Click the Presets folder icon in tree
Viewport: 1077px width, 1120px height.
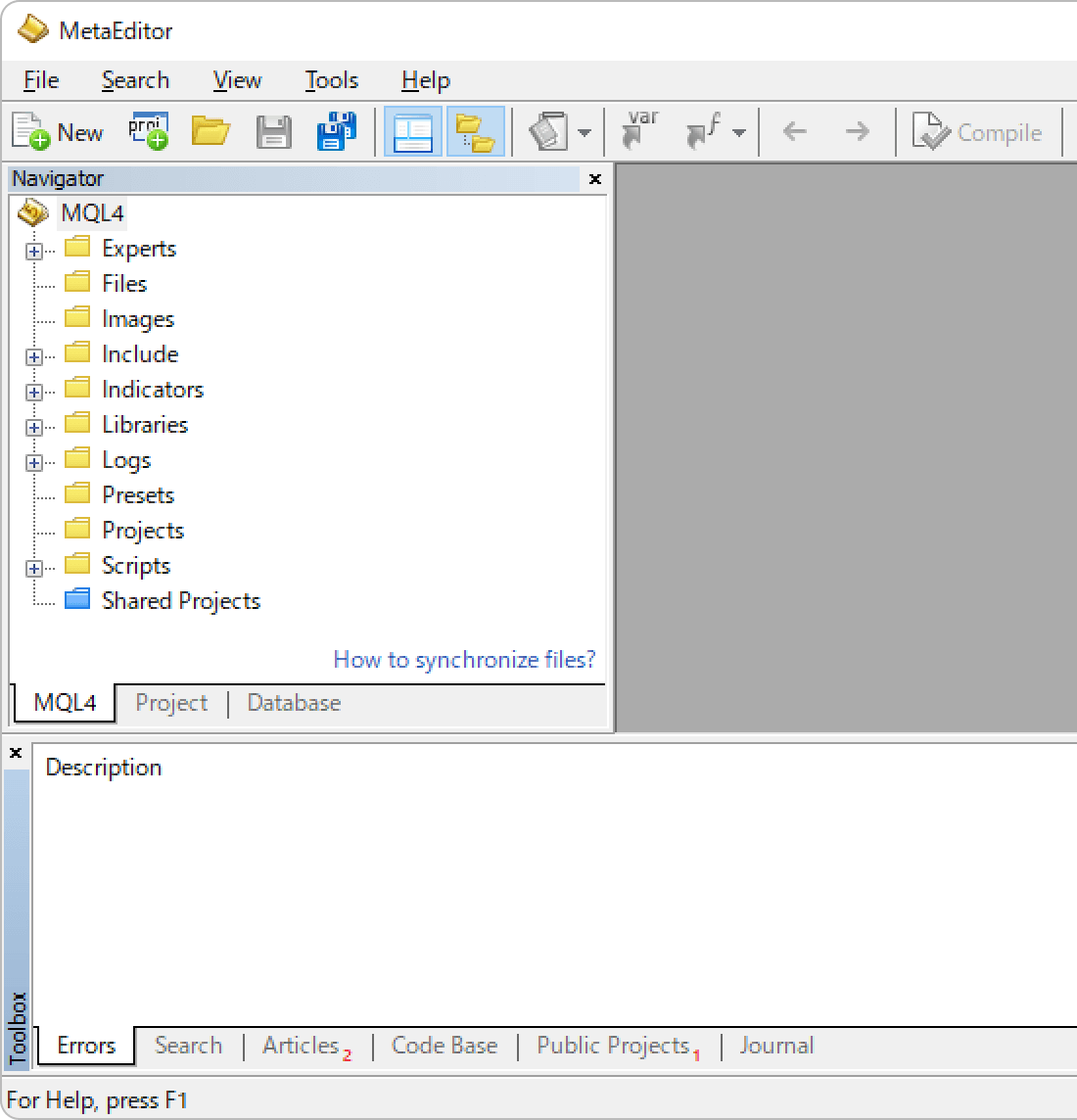tap(77, 492)
